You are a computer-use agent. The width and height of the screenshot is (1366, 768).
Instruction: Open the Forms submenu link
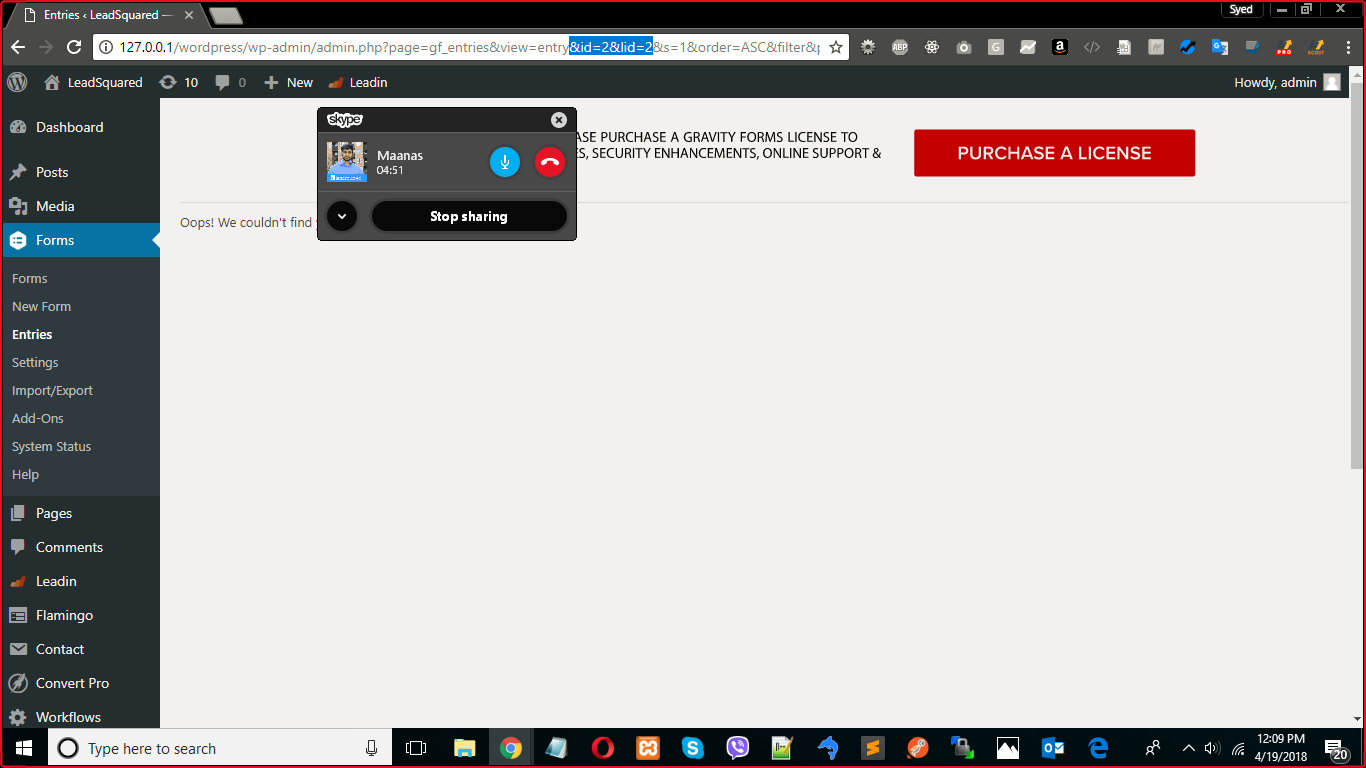[x=30, y=278]
